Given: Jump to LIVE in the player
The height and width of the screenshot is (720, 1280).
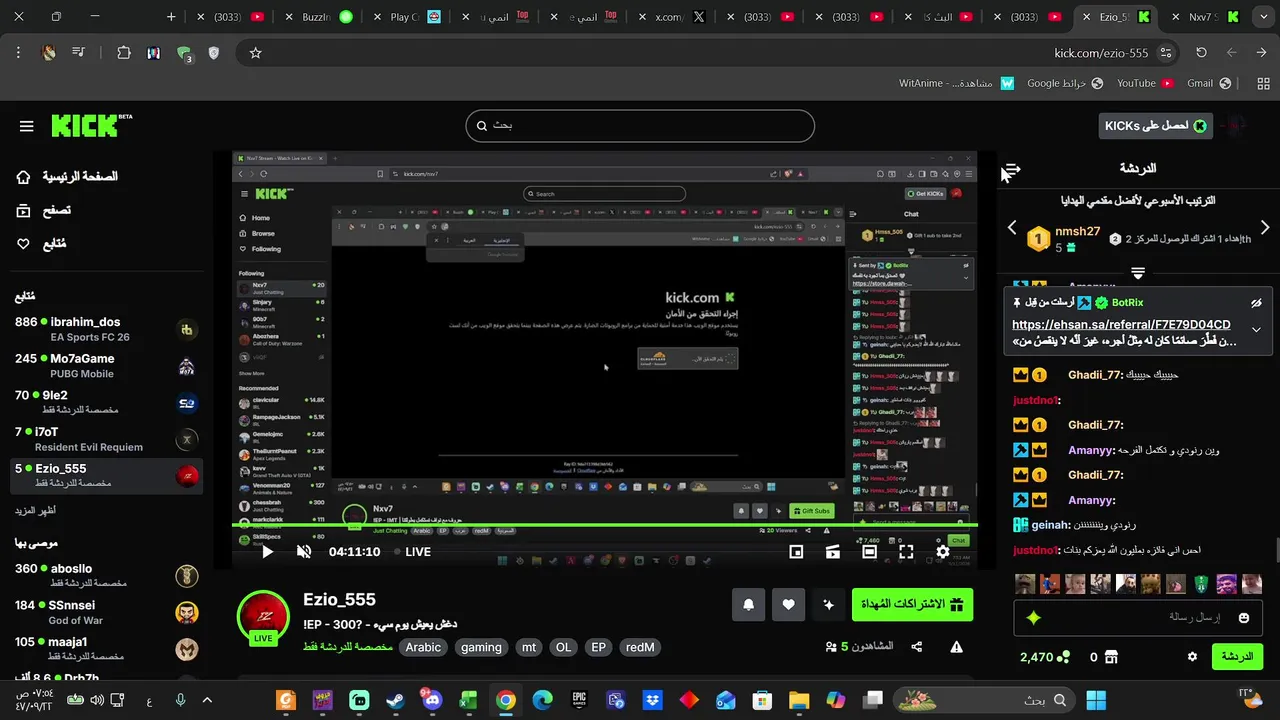Looking at the screenshot, I should 413,552.
